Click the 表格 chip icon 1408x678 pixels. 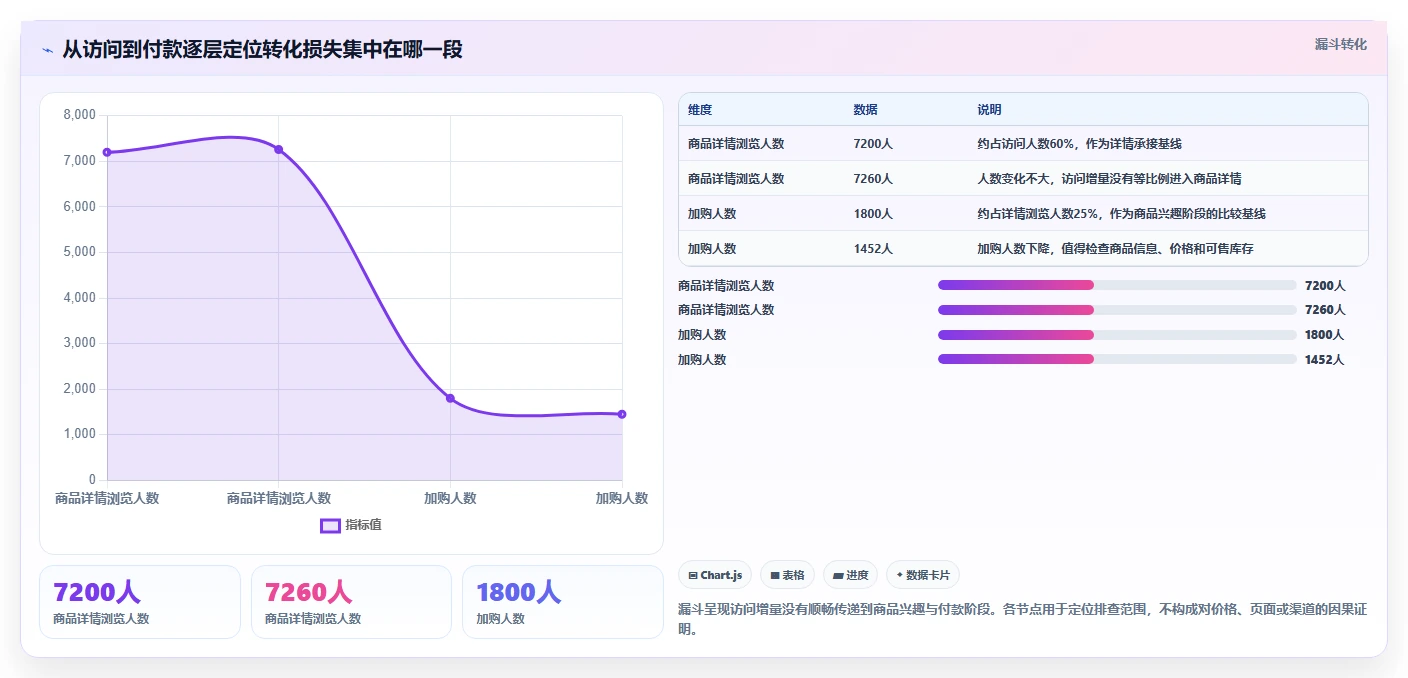pos(775,575)
